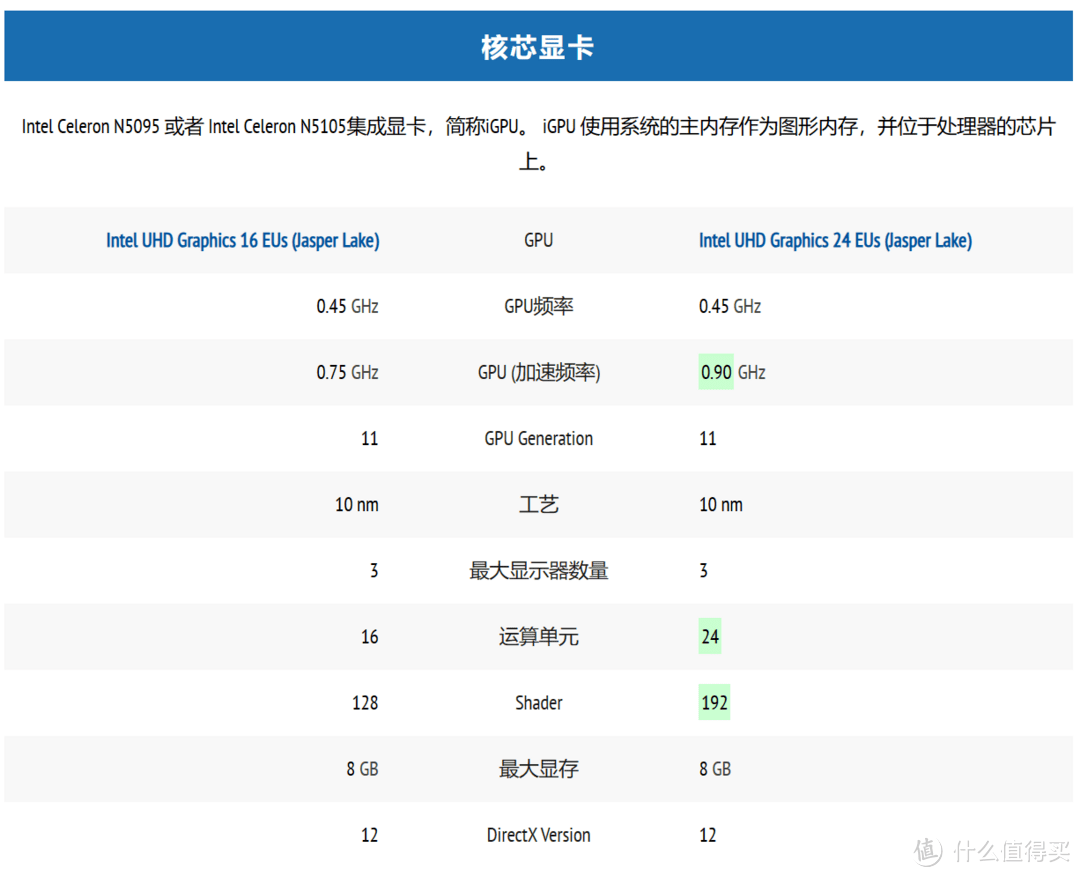Select the highlighted 0.90 GHz value
This screenshot has height=877, width=1080.
click(x=733, y=373)
